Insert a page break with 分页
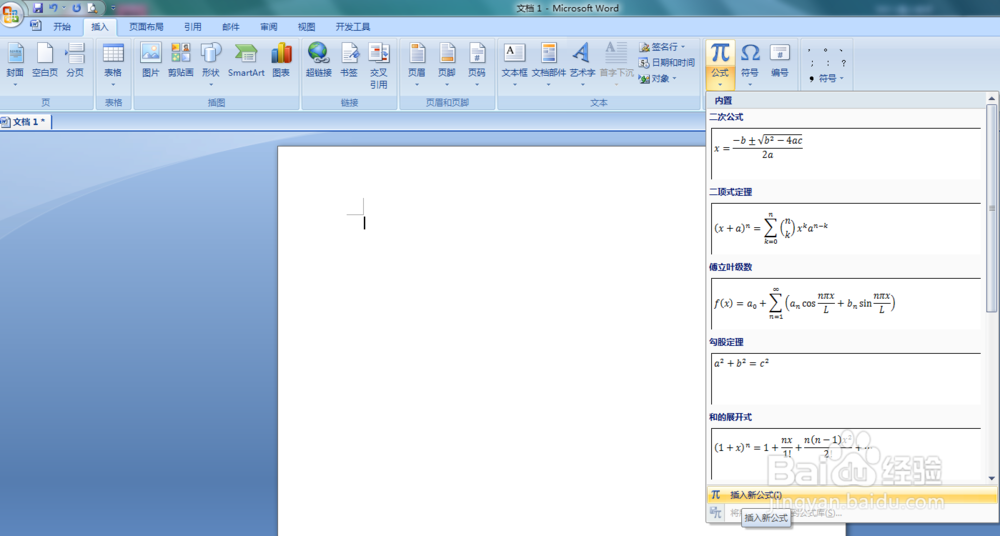 (75, 61)
